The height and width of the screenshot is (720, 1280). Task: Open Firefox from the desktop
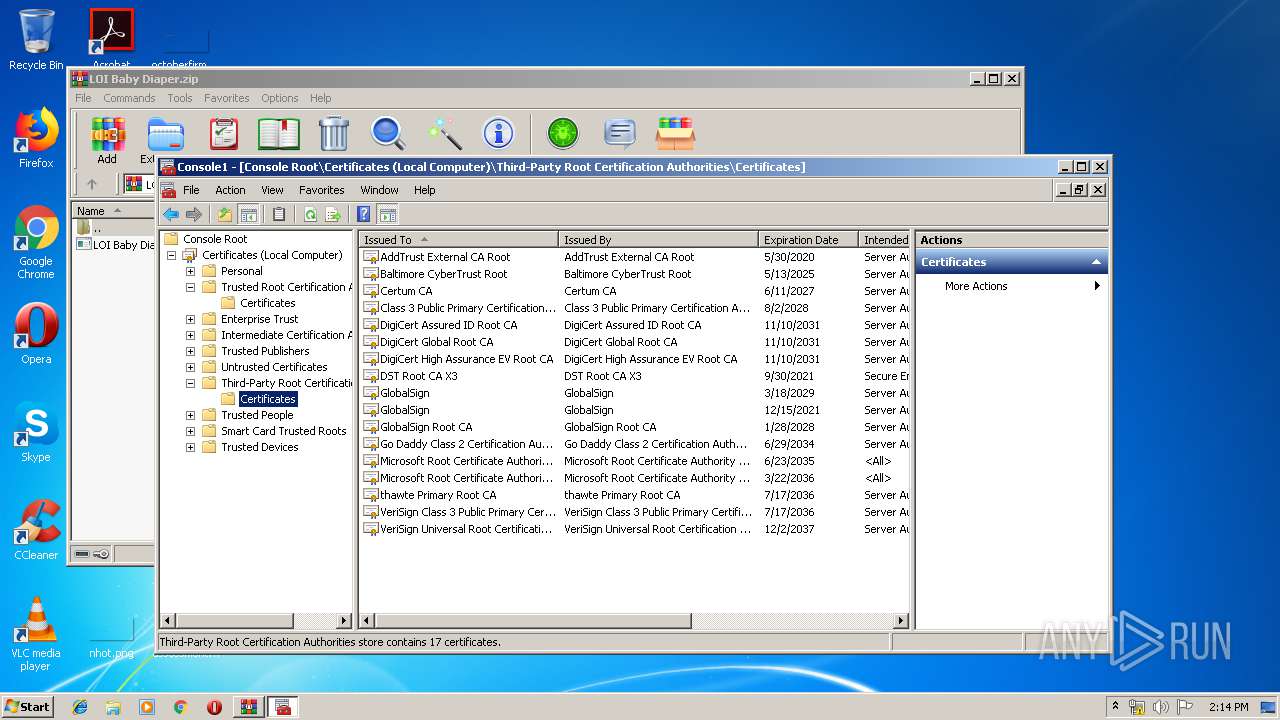point(36,138)
